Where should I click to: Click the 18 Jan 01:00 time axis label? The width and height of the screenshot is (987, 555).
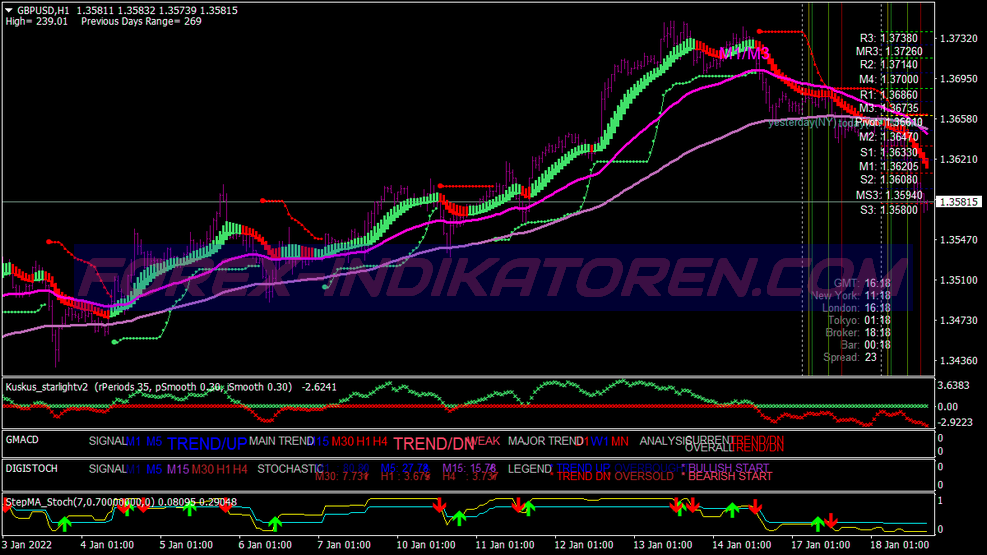pos(899,545)
